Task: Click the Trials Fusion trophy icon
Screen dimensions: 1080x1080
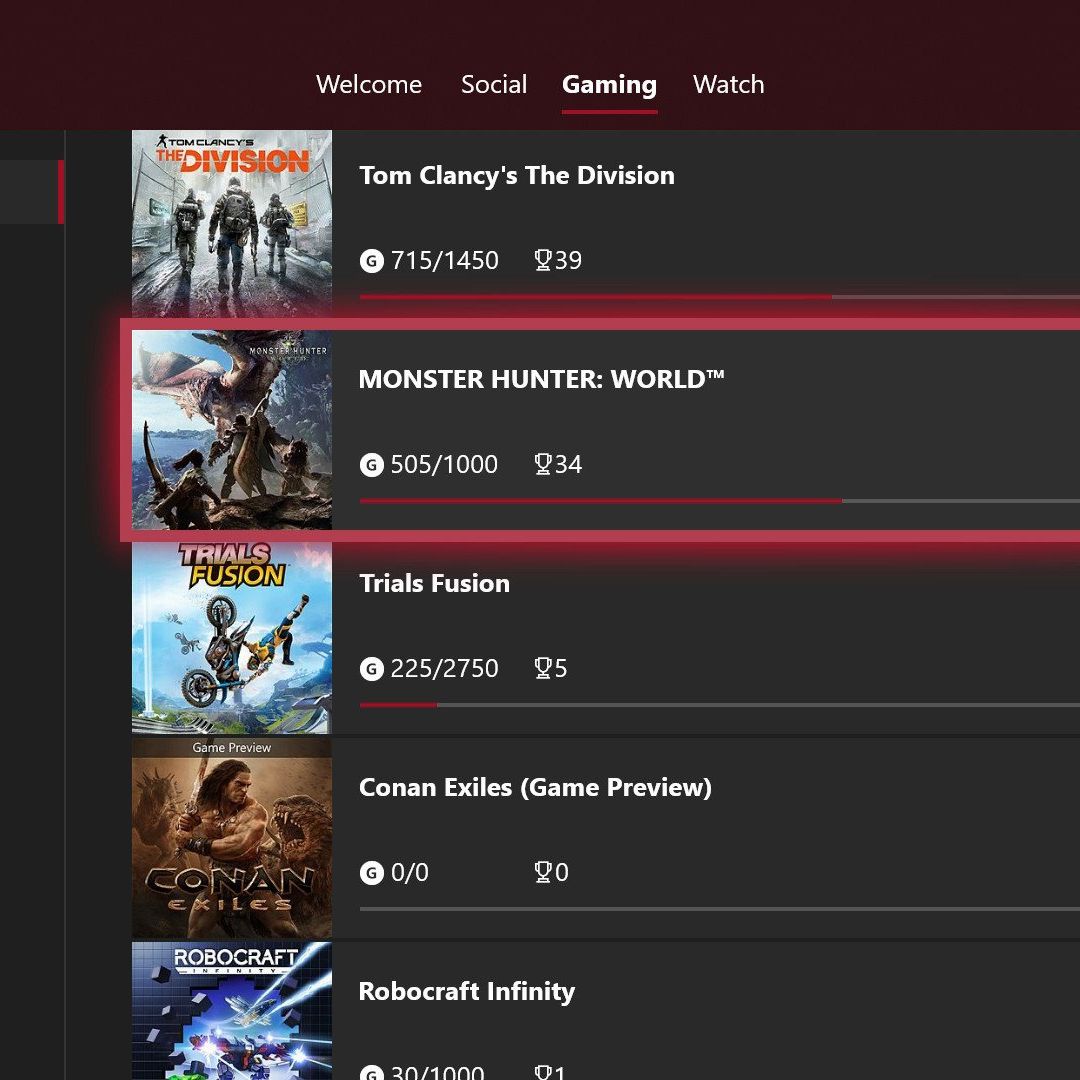Action: tap(543, 669)
